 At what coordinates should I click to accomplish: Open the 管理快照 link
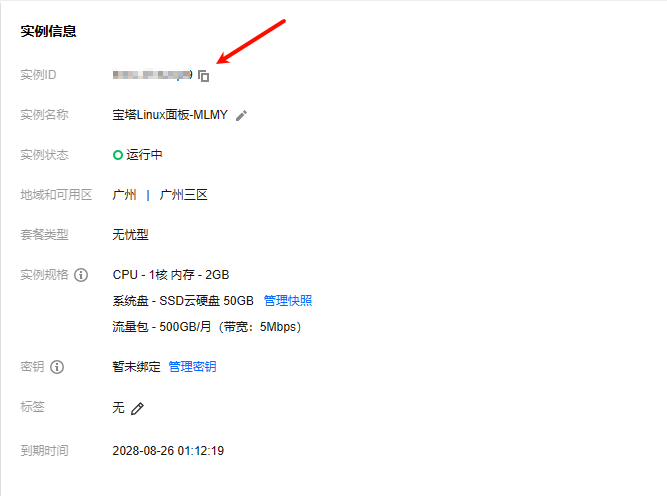tap(288, 301)
